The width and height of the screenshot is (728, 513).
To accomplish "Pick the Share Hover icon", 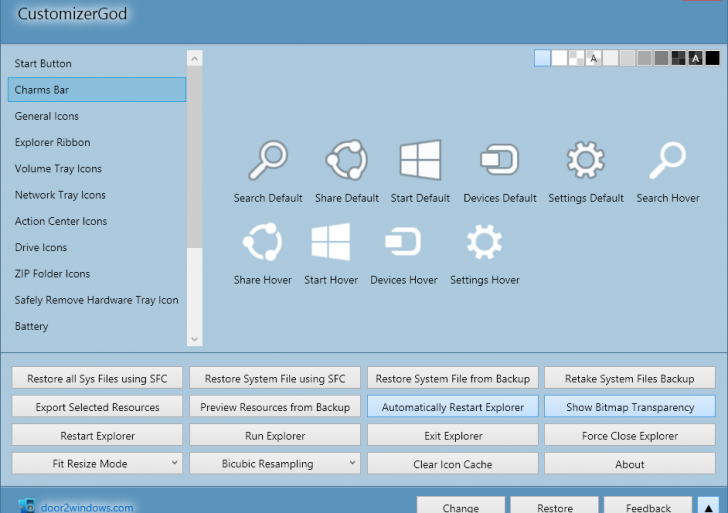I will (x=262, y=242).
